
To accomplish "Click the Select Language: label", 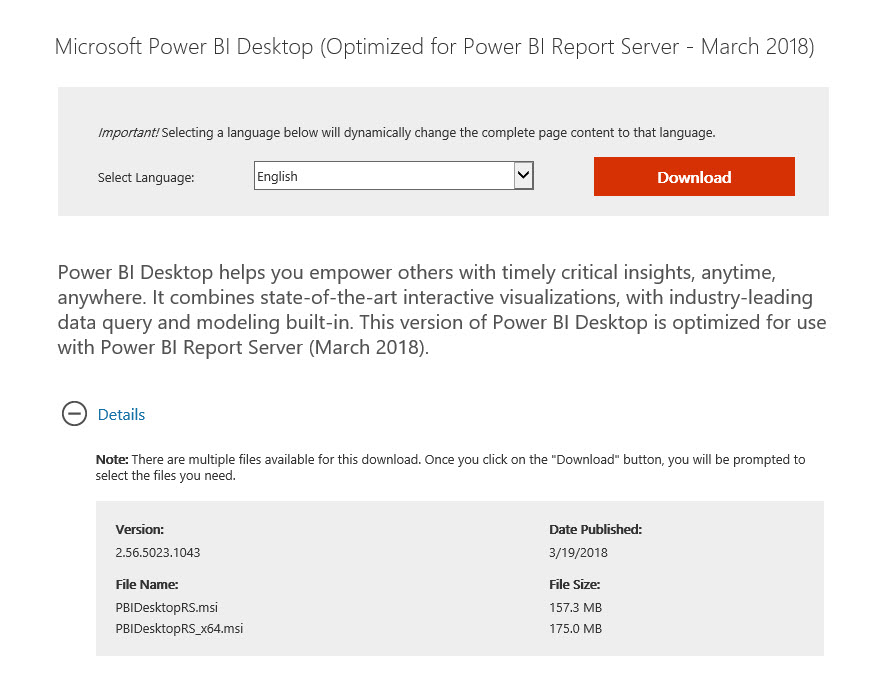I will click(146, 178).
